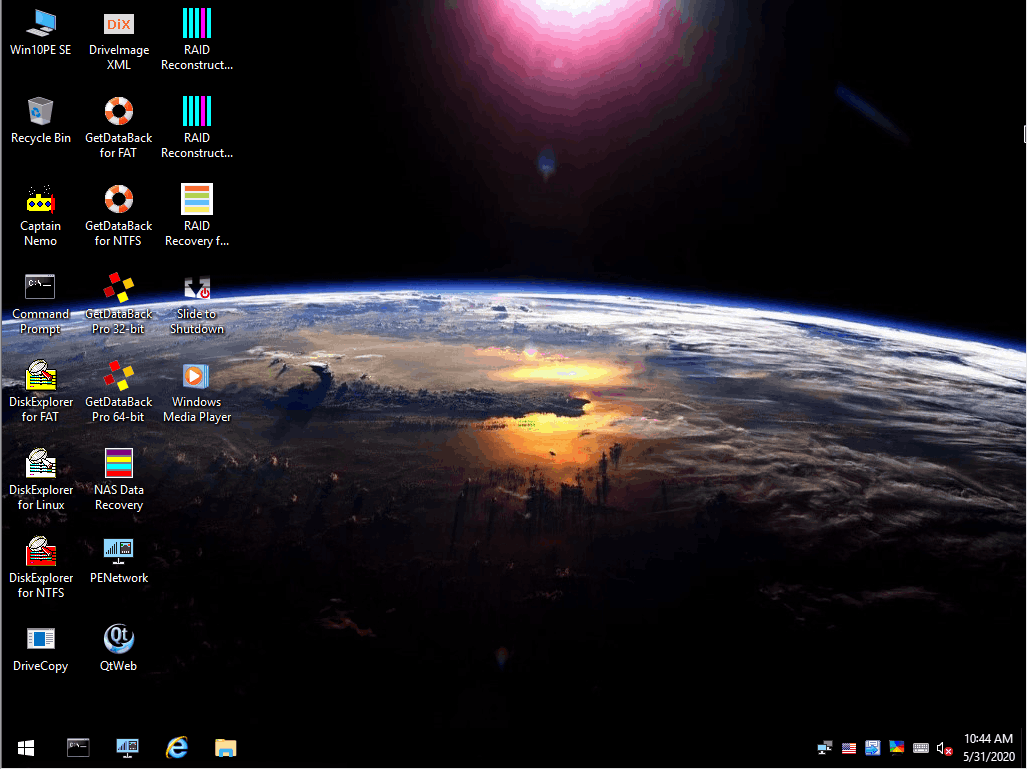Click the Slide to Shutdown icon

pyautogui.click(x=197, y=288)
